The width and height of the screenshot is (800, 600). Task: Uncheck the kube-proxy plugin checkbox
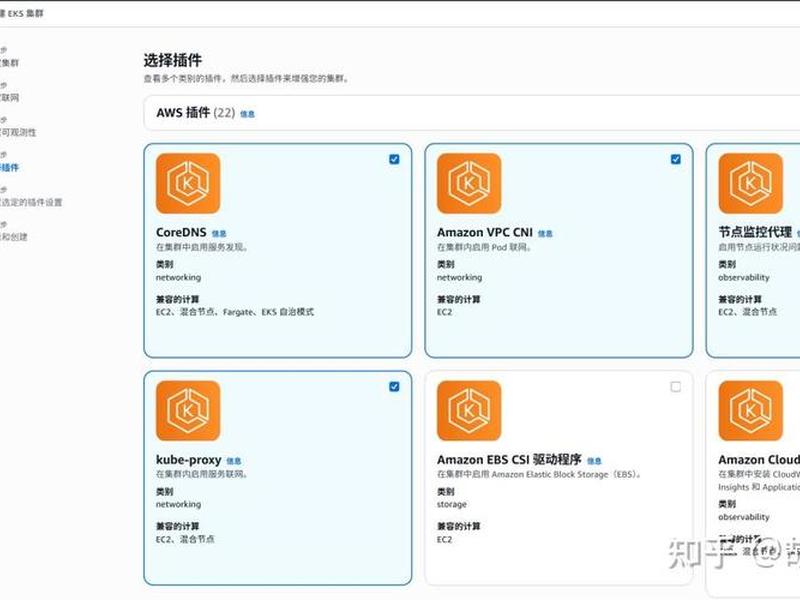(394, 386)
